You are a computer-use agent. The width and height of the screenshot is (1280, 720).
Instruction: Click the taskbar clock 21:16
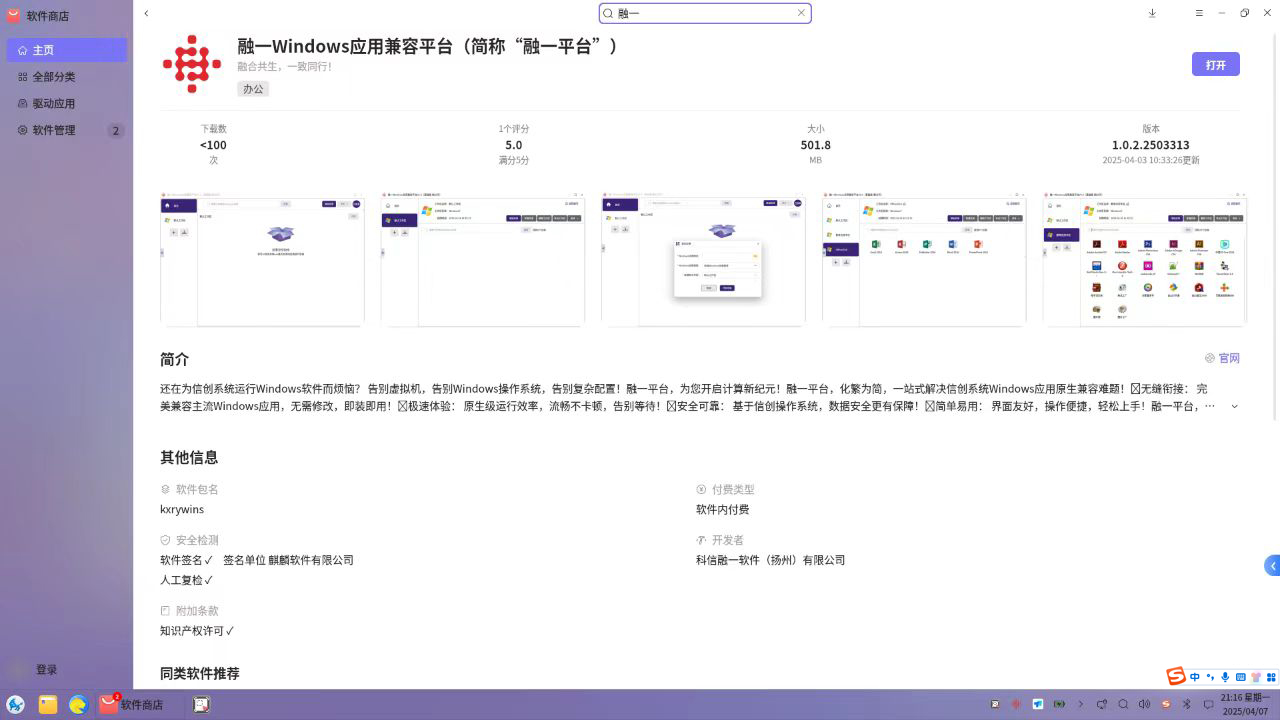tap(1245, 704)
